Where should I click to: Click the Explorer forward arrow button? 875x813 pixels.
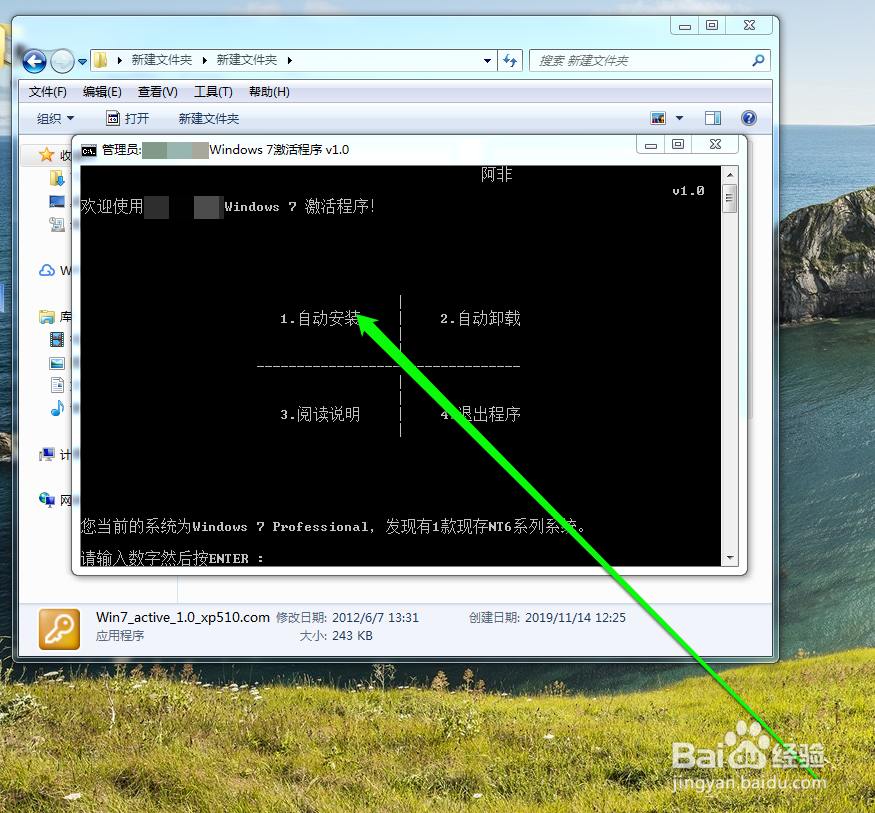(62, 61)
